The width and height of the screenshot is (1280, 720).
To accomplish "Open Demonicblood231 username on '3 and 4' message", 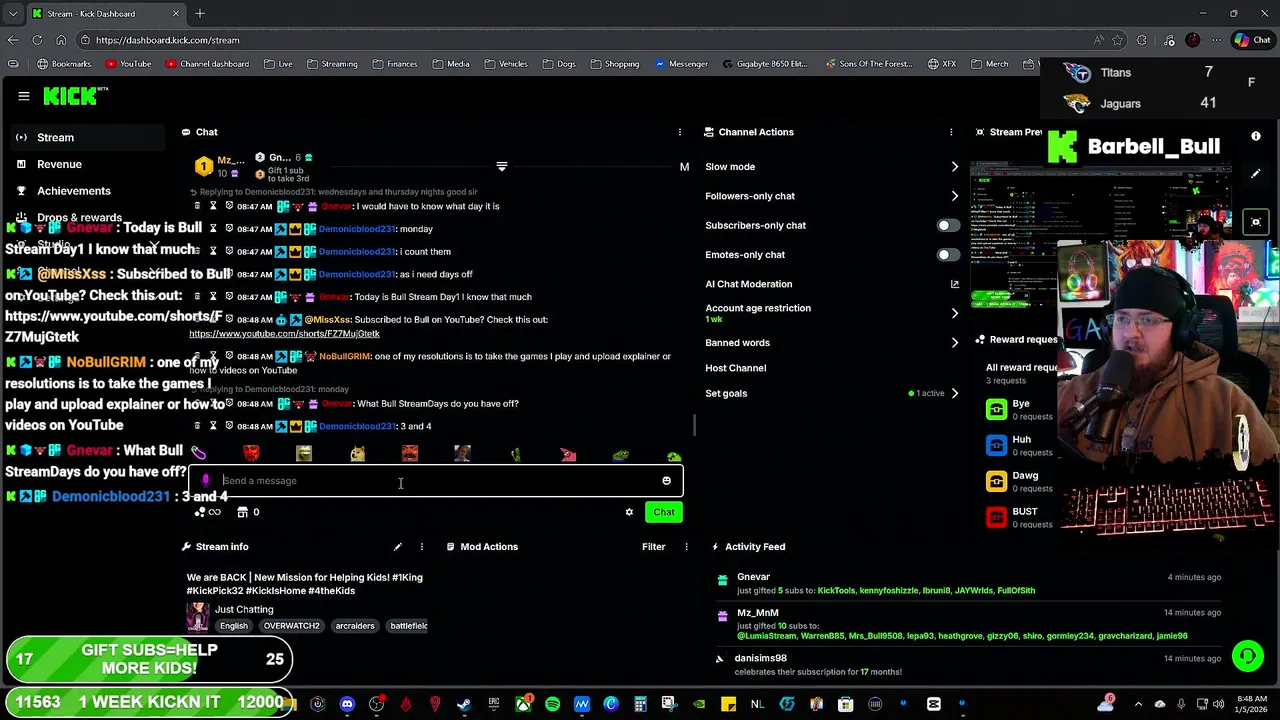I will click(357, 426).
